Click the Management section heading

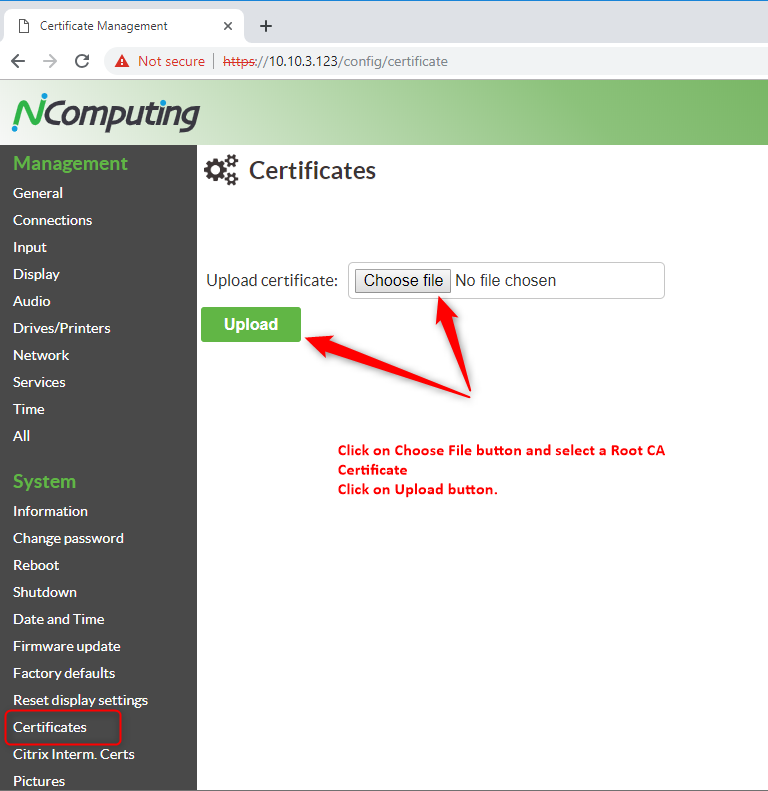click(x=70, y=163)
